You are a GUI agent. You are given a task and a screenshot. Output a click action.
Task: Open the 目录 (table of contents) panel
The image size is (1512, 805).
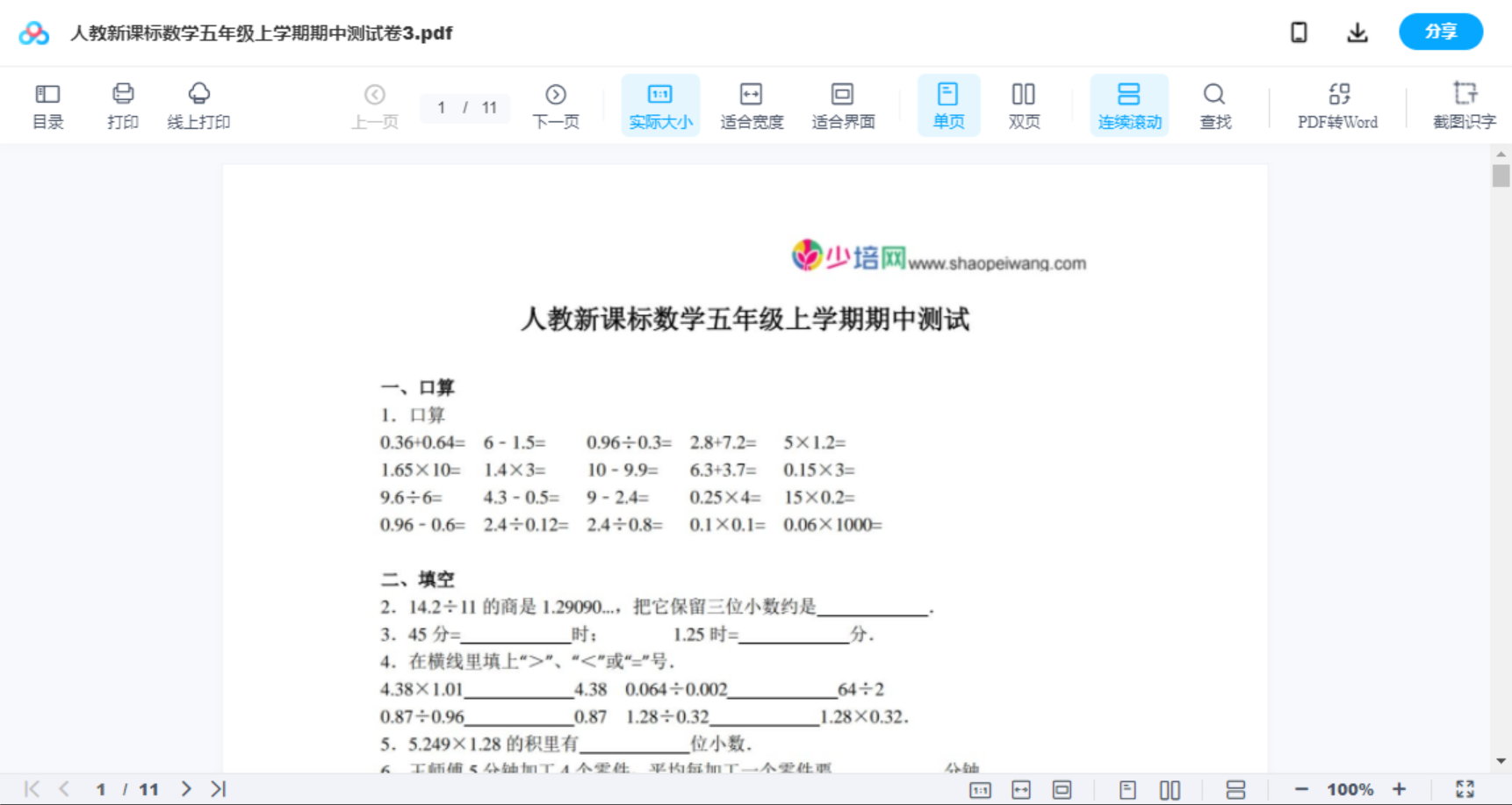pyautogui.click(x=48, y=104)
